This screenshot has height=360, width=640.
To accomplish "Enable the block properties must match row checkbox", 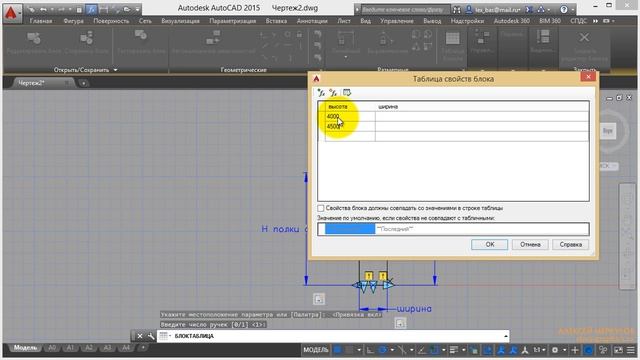I will 321,209.
